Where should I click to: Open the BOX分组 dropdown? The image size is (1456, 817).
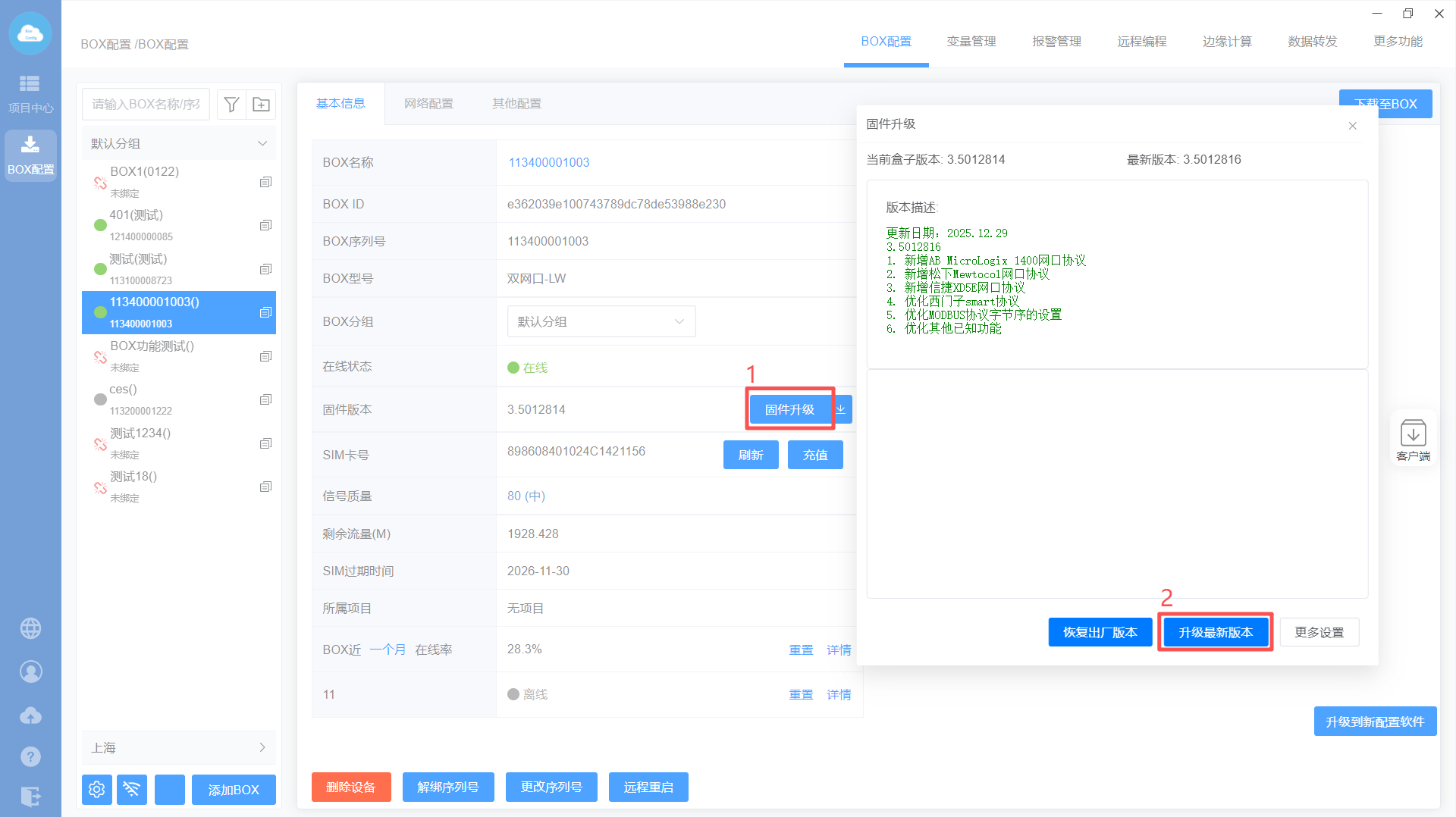tap(601, 322)
